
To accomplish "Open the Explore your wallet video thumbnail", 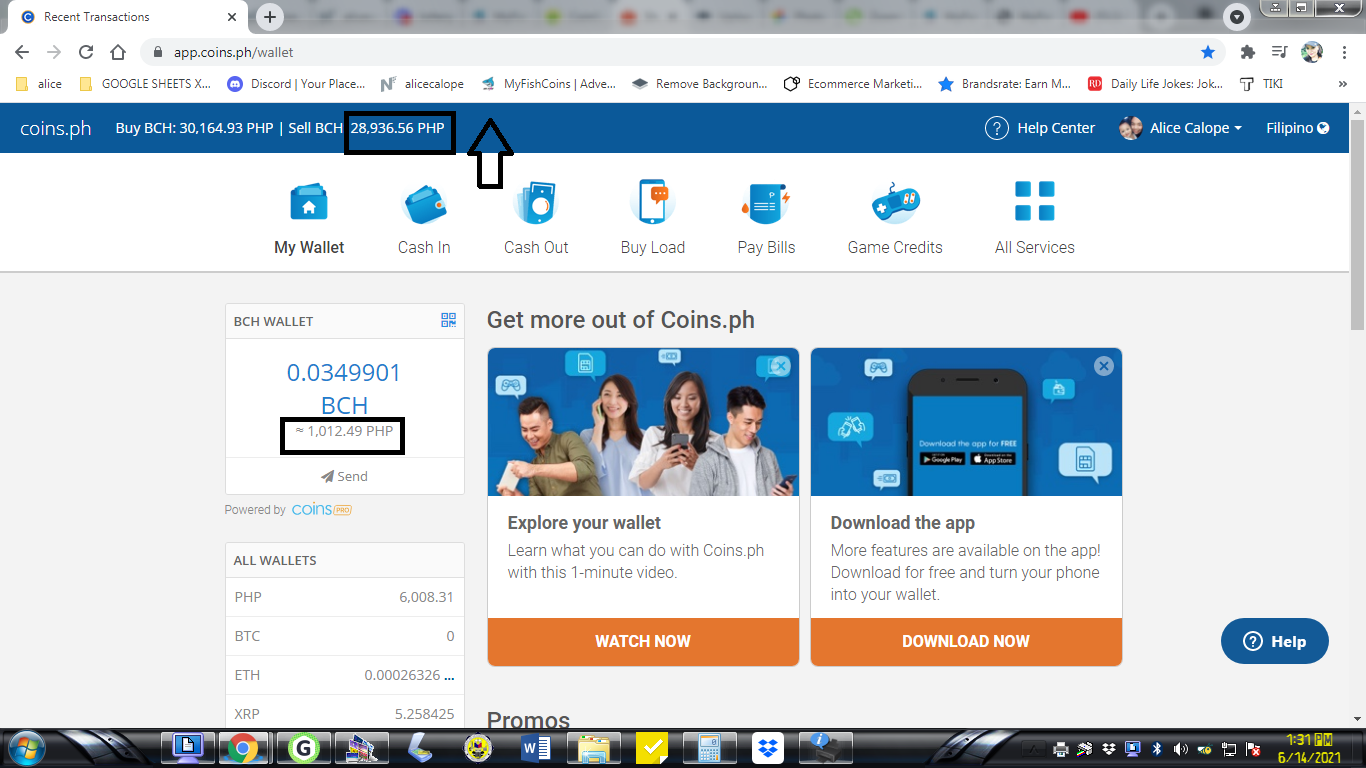I will click(x=643, y=422).
